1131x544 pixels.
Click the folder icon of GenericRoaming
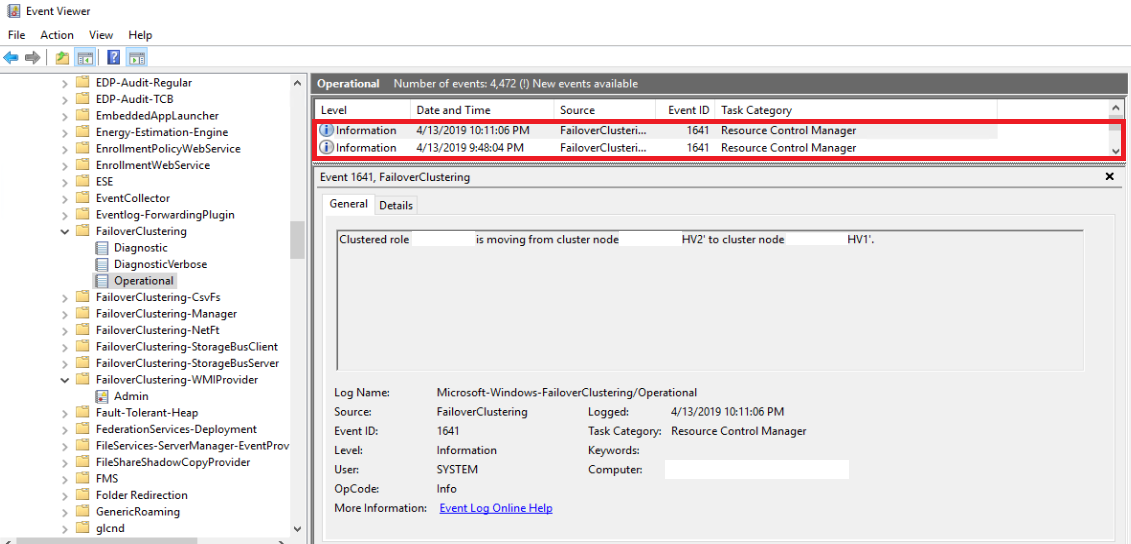pyautogui.click(x=83, y=512)
